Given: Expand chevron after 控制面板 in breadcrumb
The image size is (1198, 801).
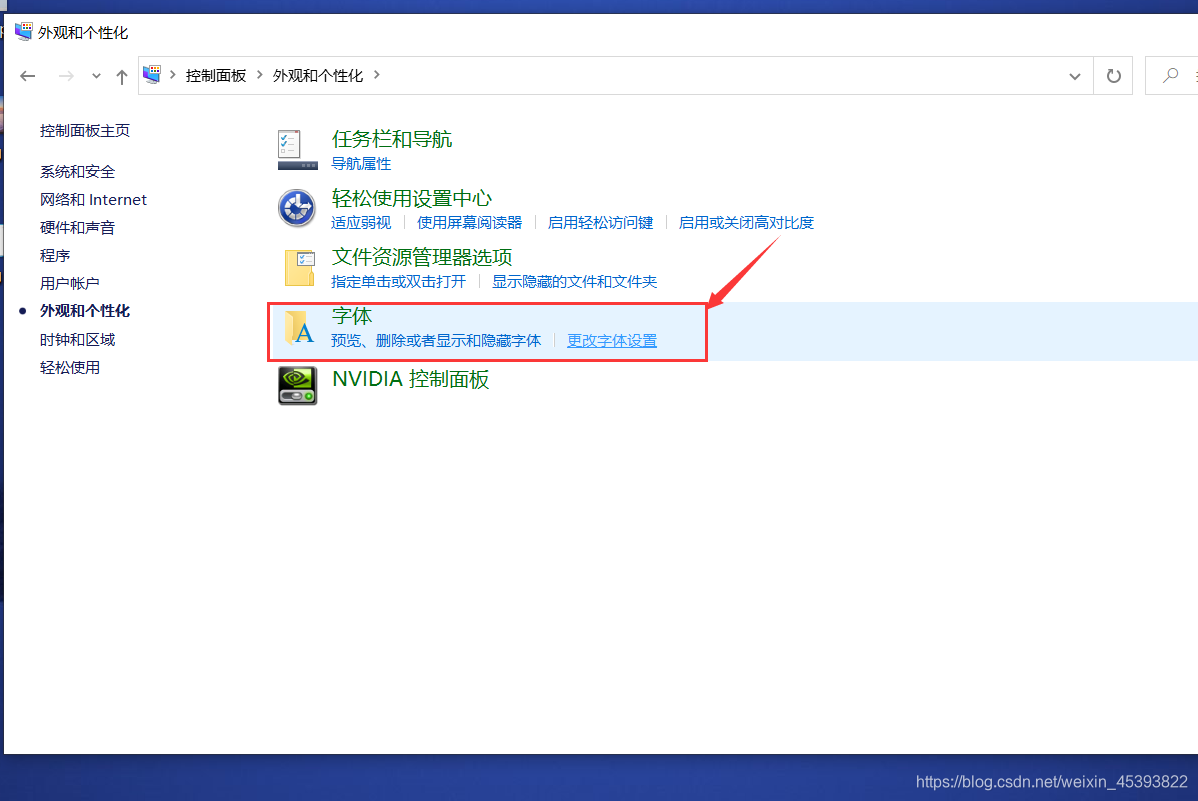Looking at the screenshot, I should (260, 75).
